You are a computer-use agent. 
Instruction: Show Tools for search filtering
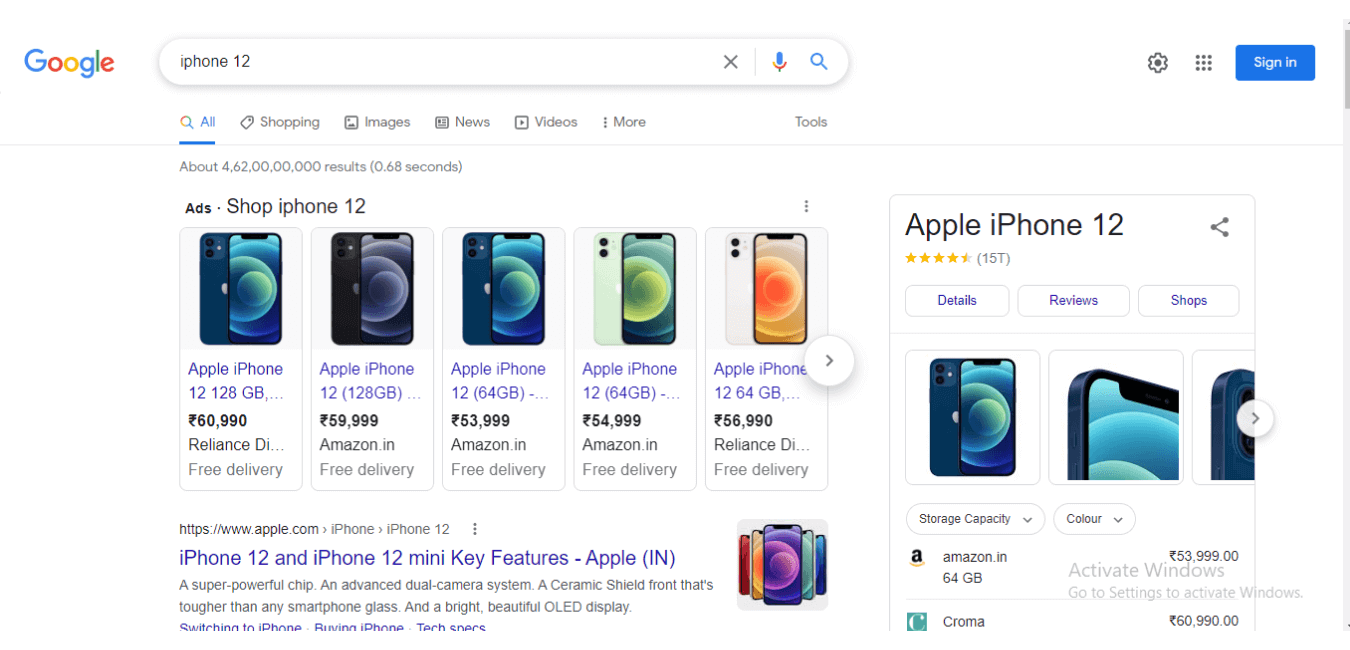pyautogui.click(x=810, y=121)
